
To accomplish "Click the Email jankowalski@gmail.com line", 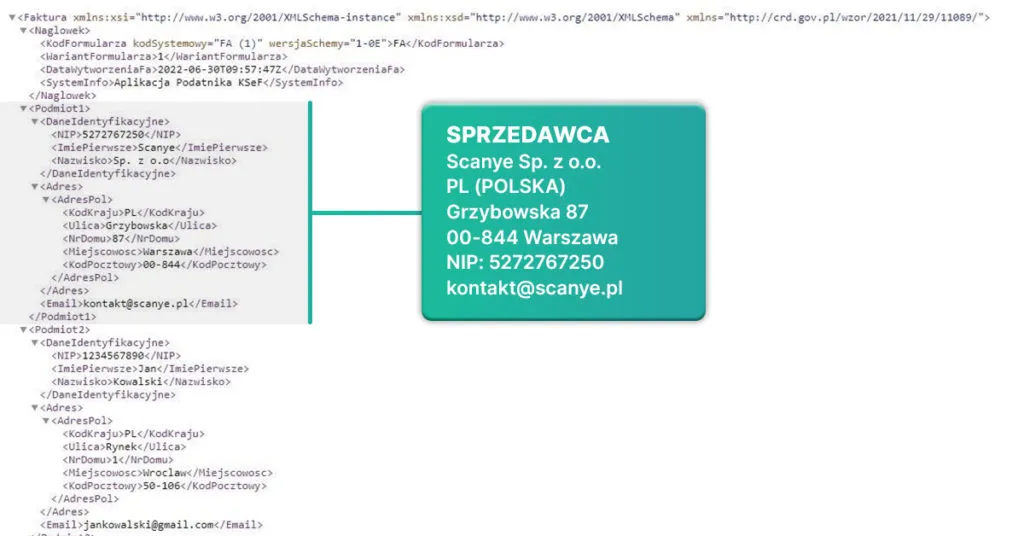I will 152,525.
